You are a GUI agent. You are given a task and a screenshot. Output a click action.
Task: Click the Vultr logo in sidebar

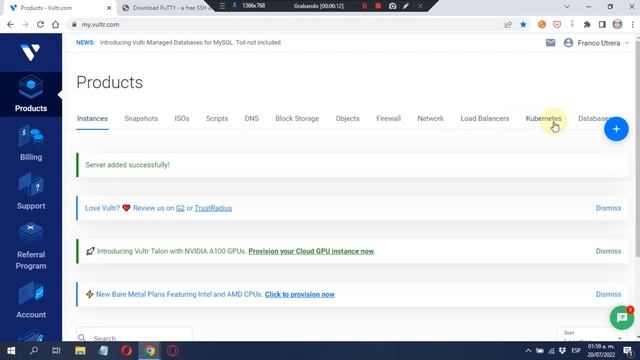tap(31, 52)
